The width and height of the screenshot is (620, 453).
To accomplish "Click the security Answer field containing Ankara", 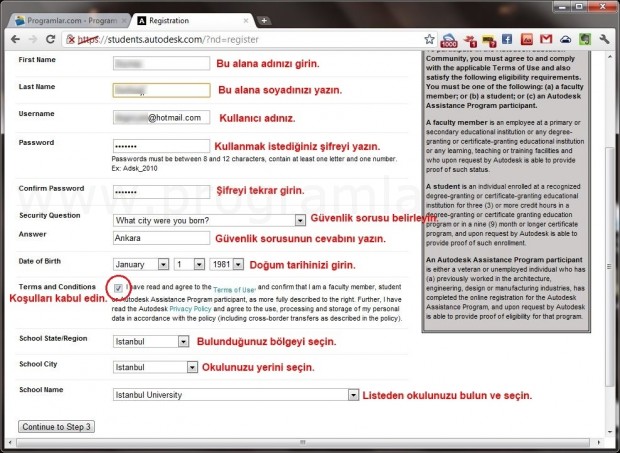I will (161, 238).
